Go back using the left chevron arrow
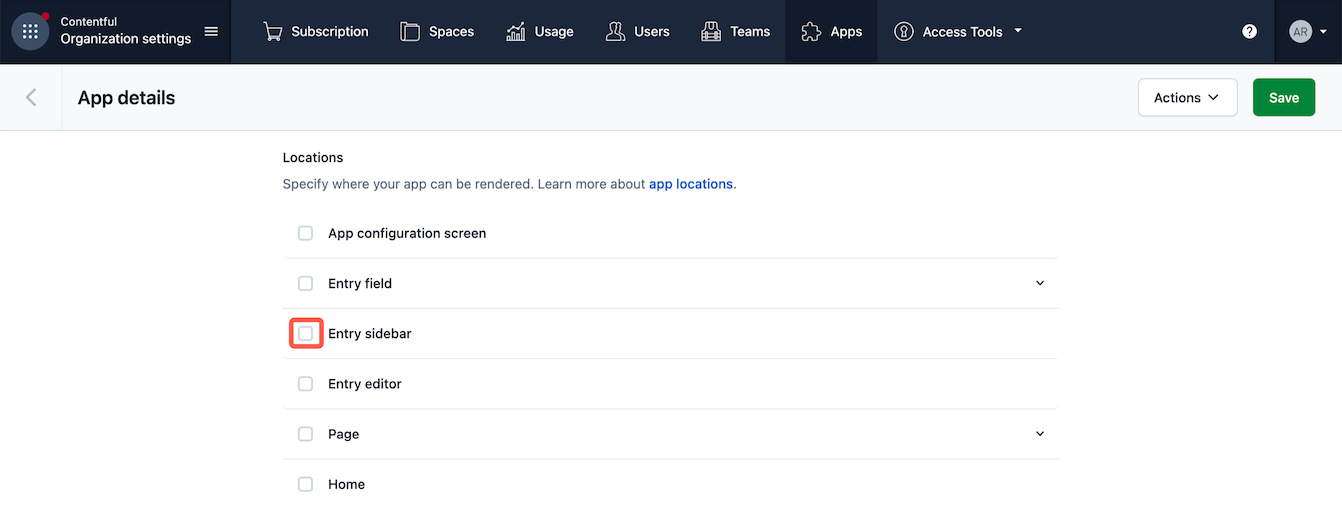The image size is (1342, 508). (31, 97)
